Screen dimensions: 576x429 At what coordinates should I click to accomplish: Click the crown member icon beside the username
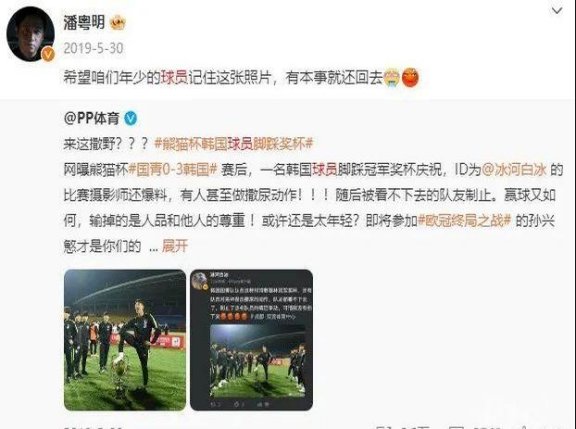tap(118, 23)
